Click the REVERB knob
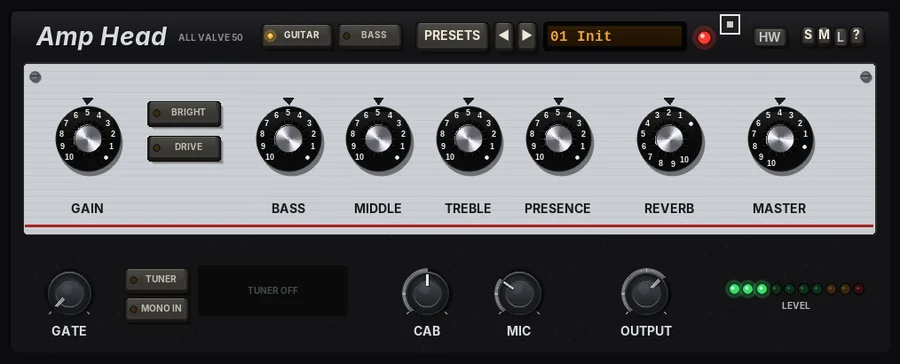Screen dimensions: 900x364 (x=669, y=139)
